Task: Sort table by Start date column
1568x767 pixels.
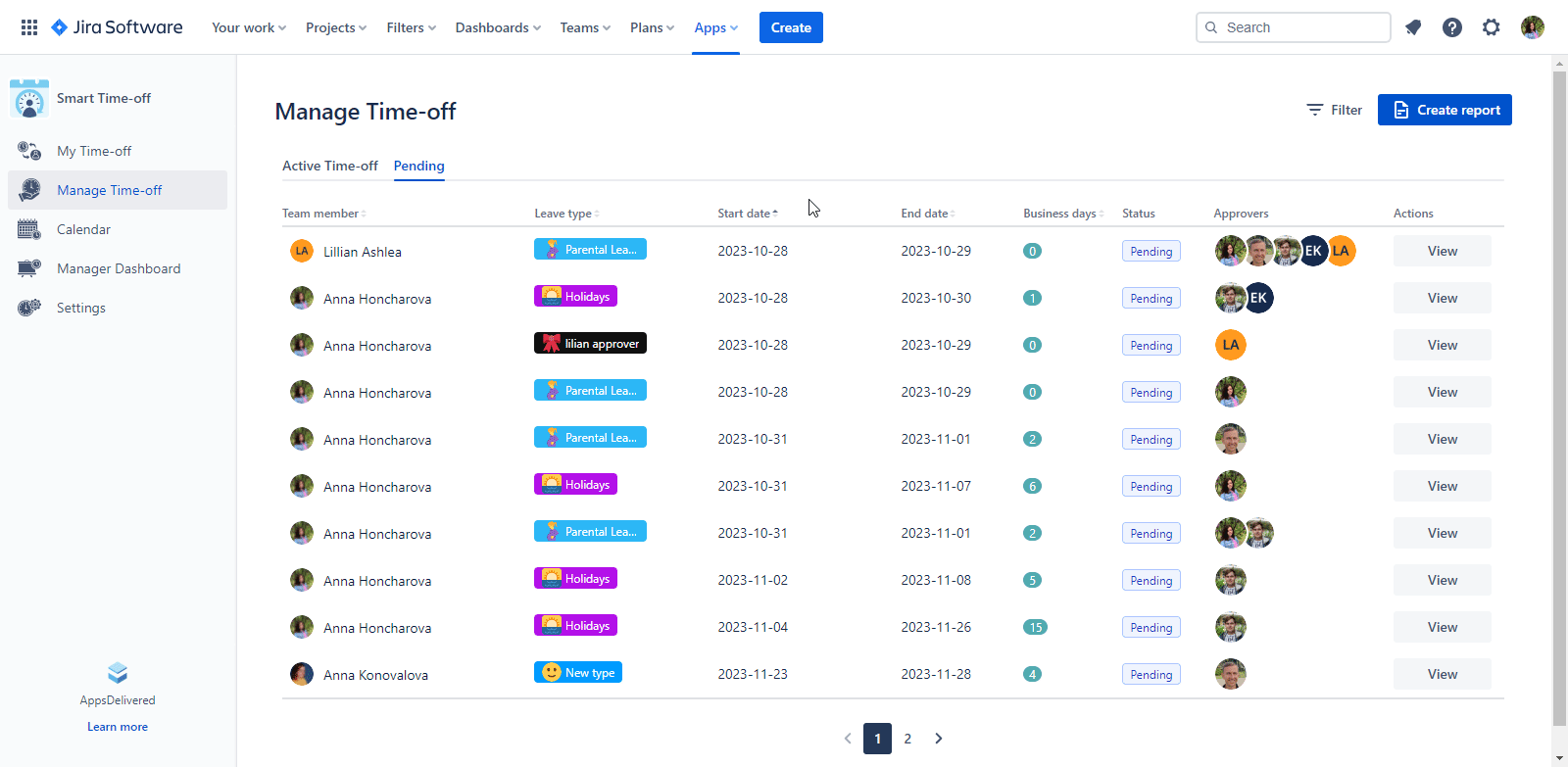Action: [747, 213]
